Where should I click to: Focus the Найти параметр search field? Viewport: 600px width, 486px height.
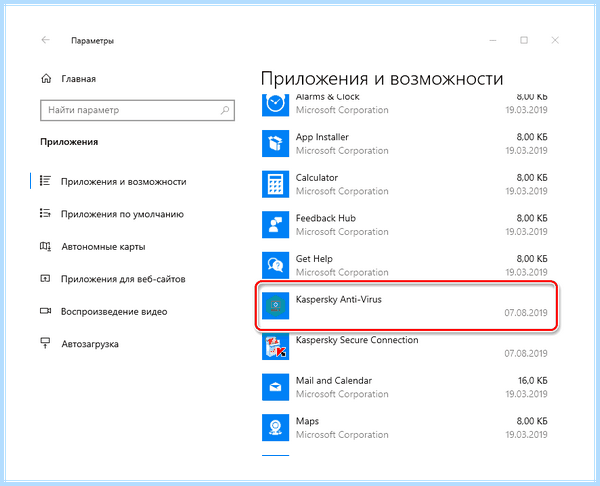(137, 110)
